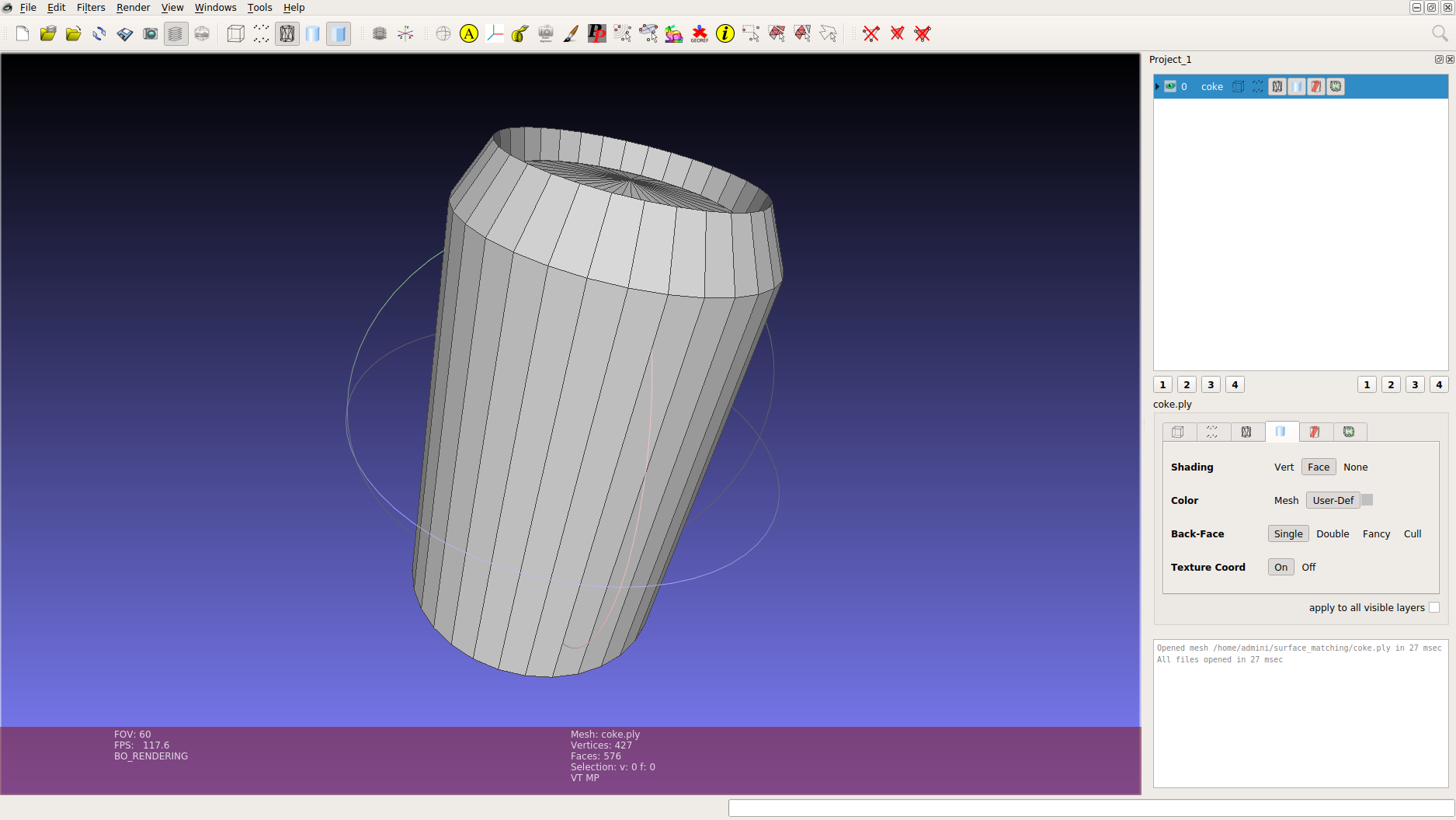Switch to the selection render tab
This screenshot has height=820, width=1456.
[x=1315, y=432]
